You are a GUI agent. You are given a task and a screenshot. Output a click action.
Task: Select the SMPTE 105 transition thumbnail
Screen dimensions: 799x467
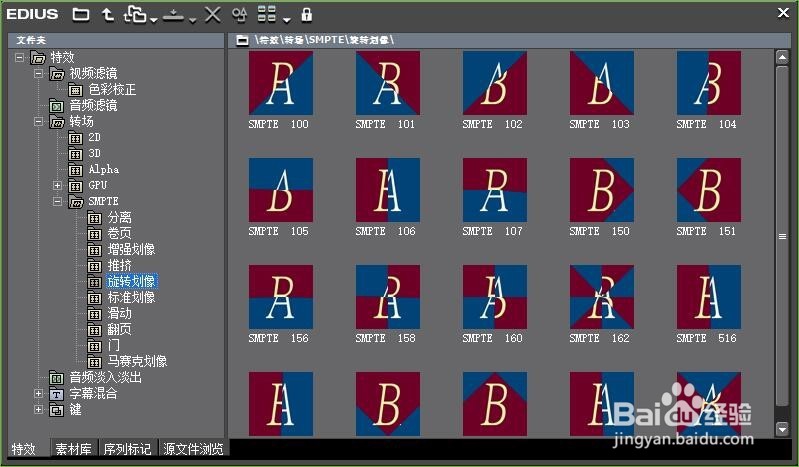(x=280, y=190)
